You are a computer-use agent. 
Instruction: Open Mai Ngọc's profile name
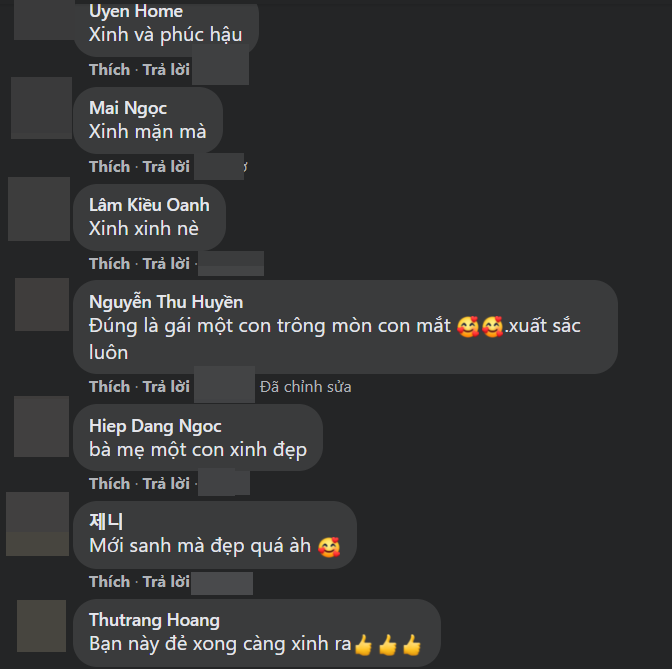[128, 108]
